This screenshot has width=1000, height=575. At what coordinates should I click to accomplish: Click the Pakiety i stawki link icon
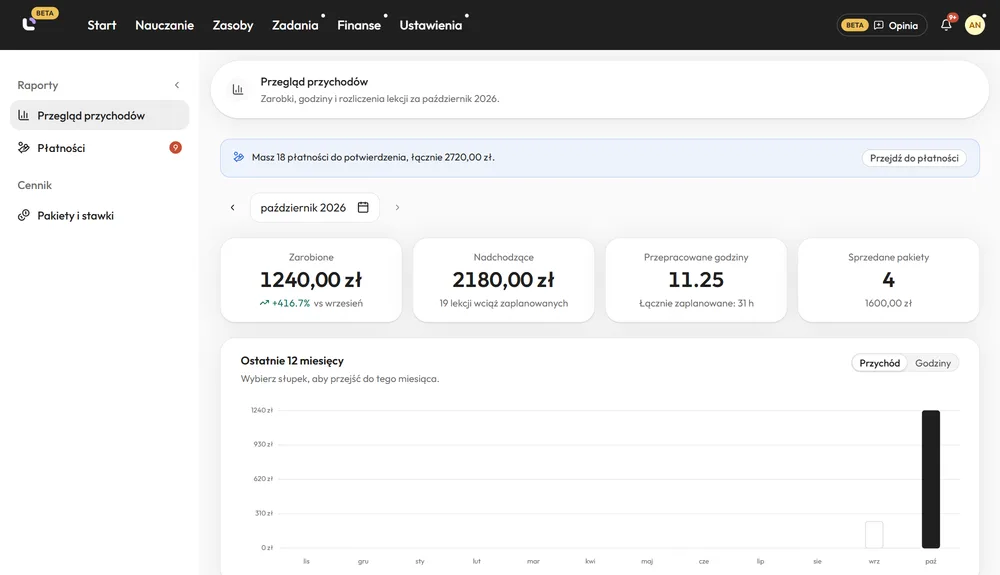24,215
